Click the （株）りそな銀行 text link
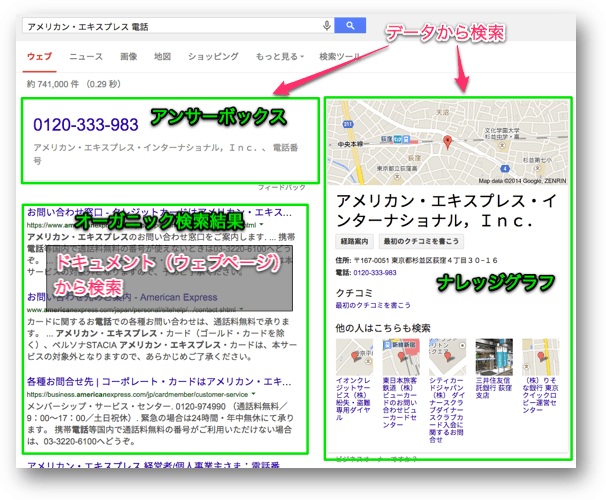The width and height of the screenshot is (606, 500). click(540, 395)
